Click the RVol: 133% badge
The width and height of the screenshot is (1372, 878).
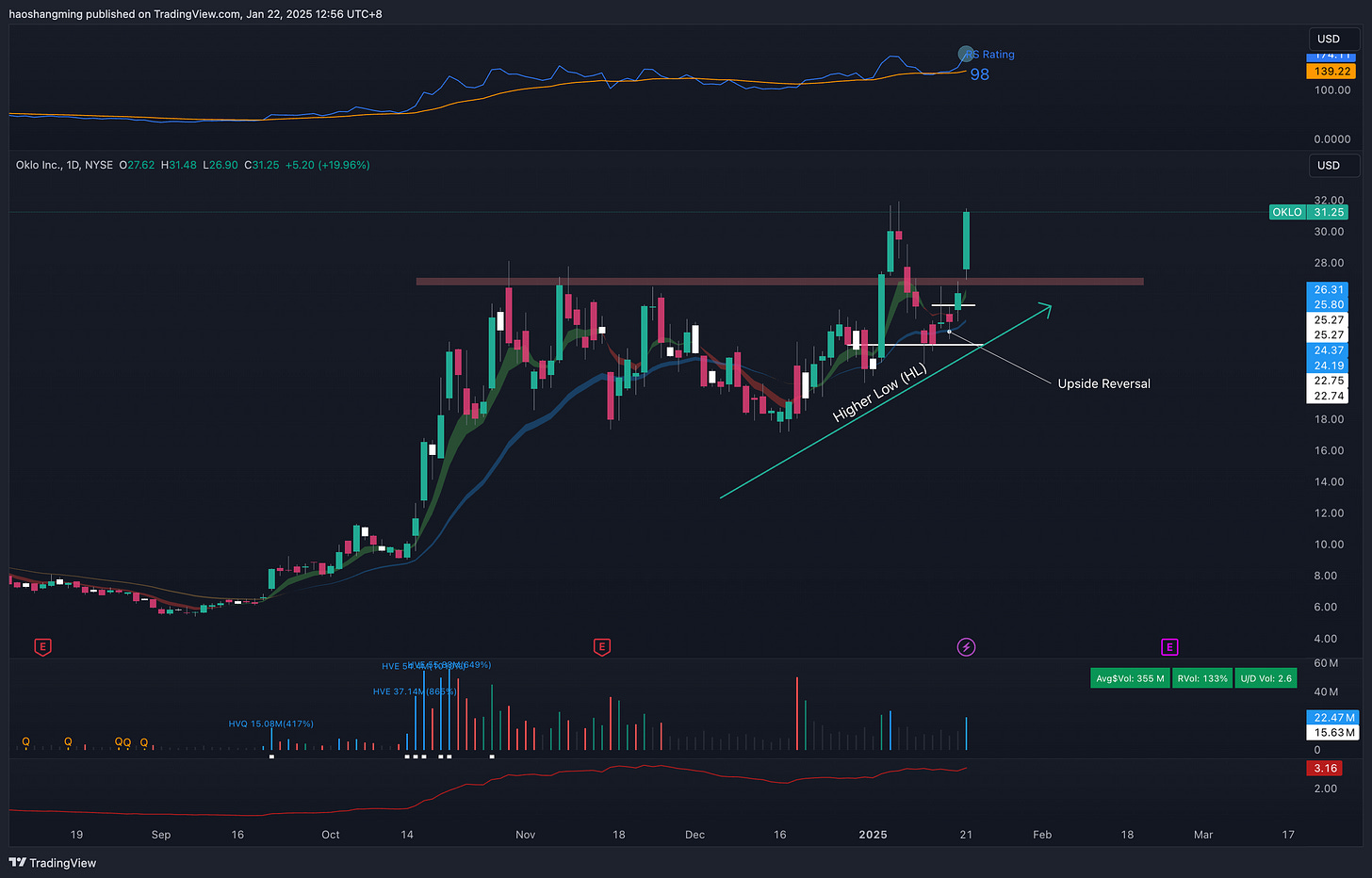tap(1202, 678)
